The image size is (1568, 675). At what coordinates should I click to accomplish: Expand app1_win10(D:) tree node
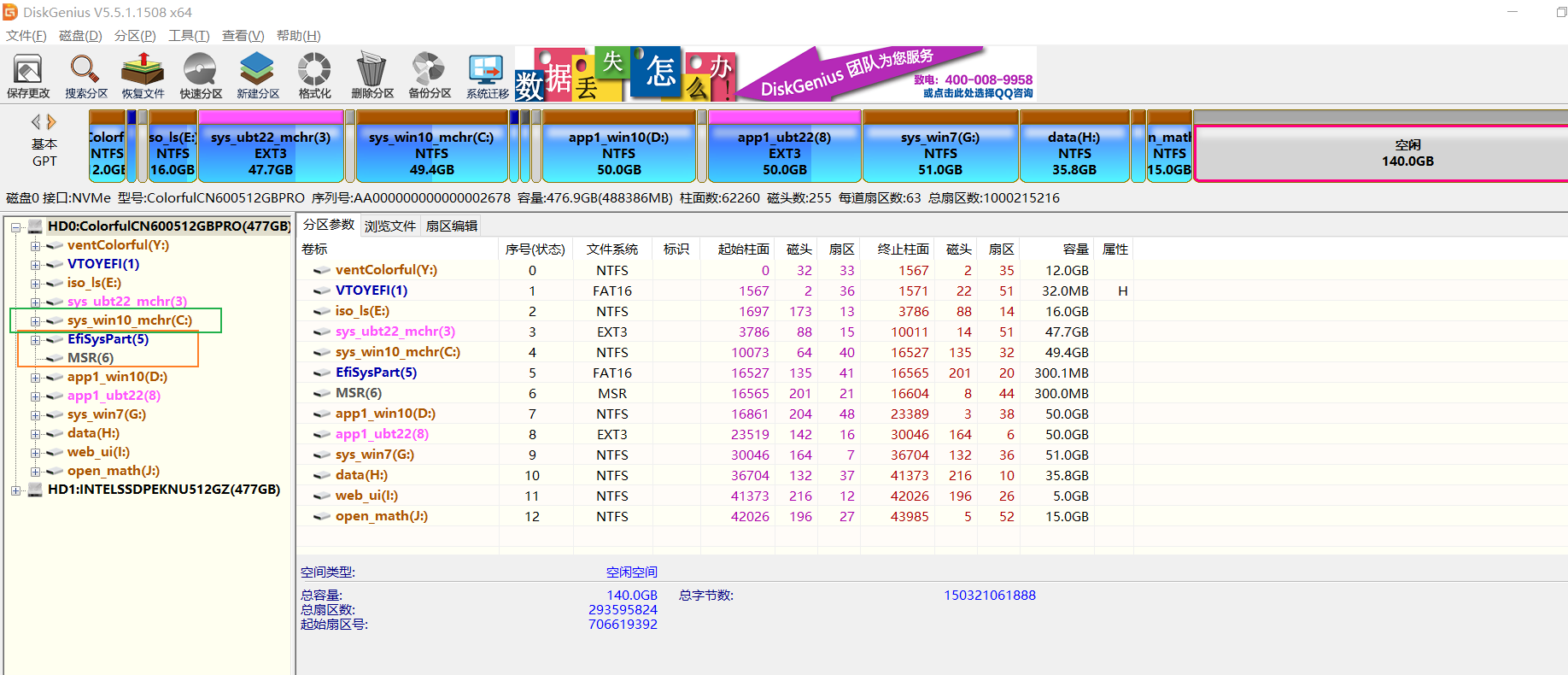click(35, 377)
